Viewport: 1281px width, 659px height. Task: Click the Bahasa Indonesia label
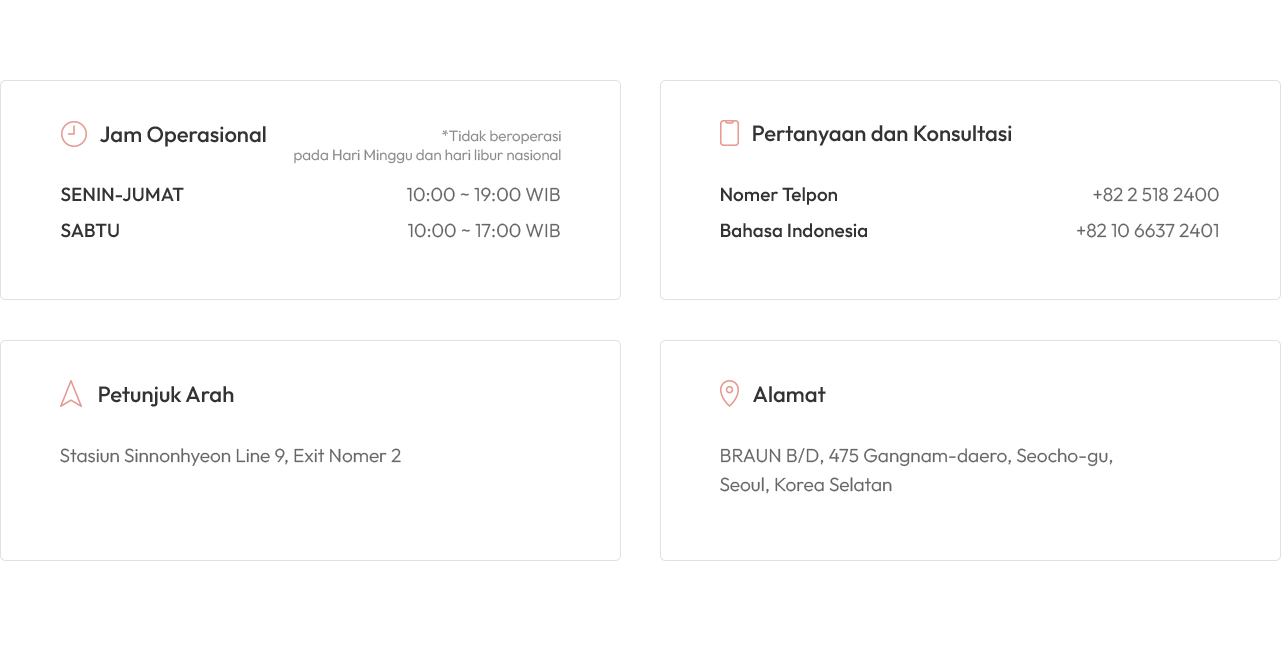click(793, 231)
